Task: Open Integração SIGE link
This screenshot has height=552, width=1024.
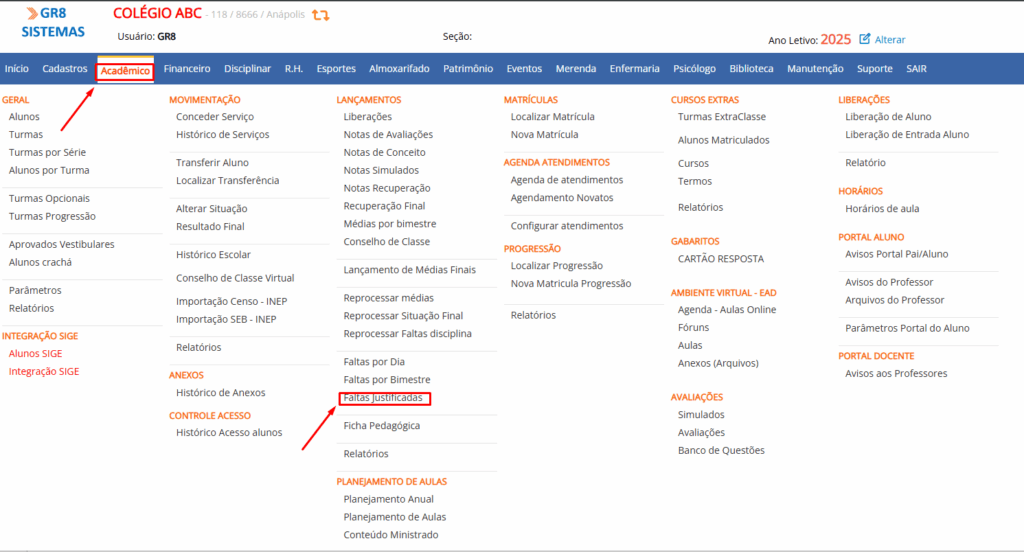Action: (x=44, y=372)
